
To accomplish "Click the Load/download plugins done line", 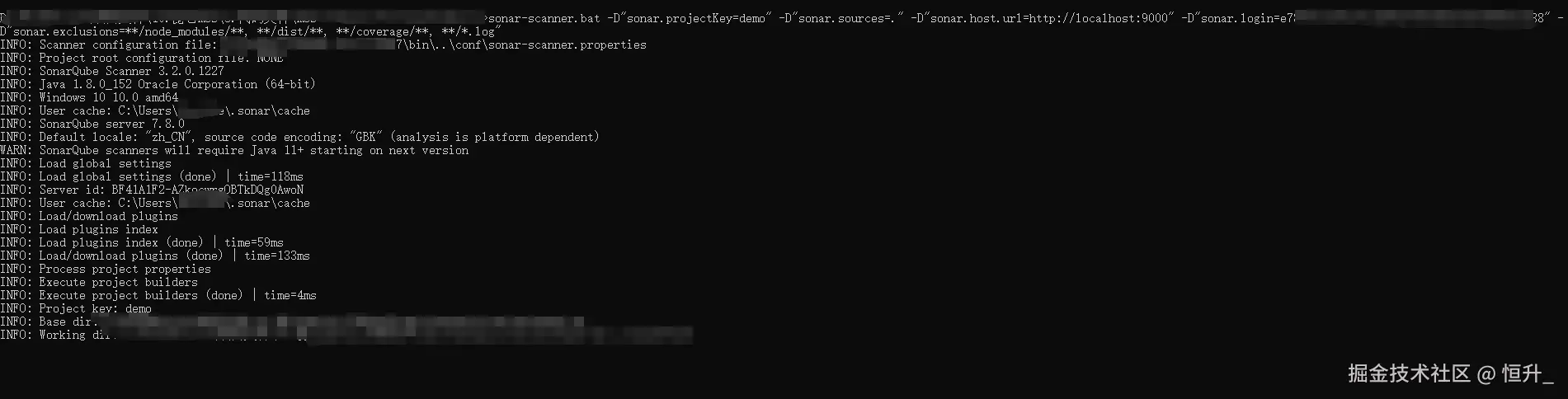I will point(155,256).
